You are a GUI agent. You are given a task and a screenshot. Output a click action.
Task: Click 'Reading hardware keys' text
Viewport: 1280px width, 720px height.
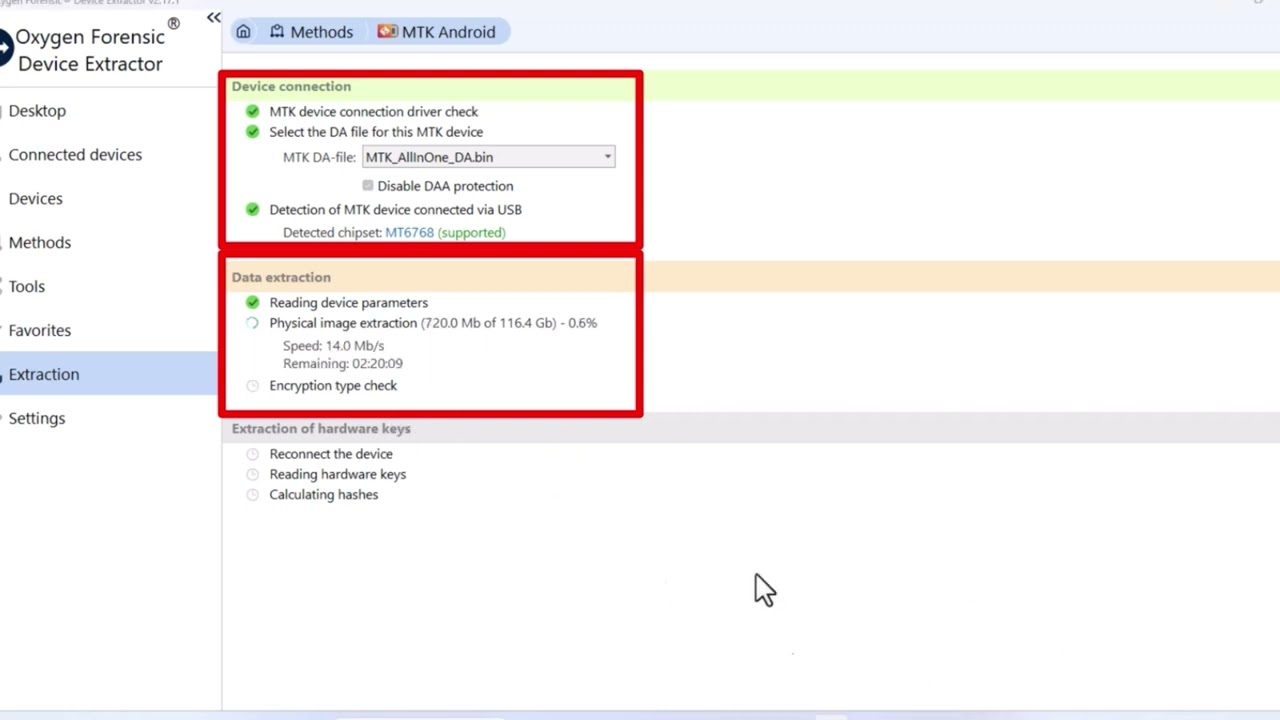338,474
